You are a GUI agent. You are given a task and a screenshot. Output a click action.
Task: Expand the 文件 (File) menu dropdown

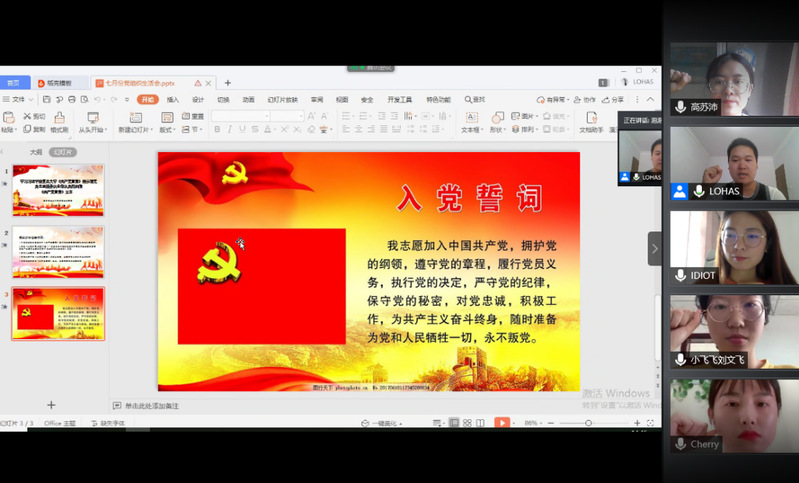18,100
